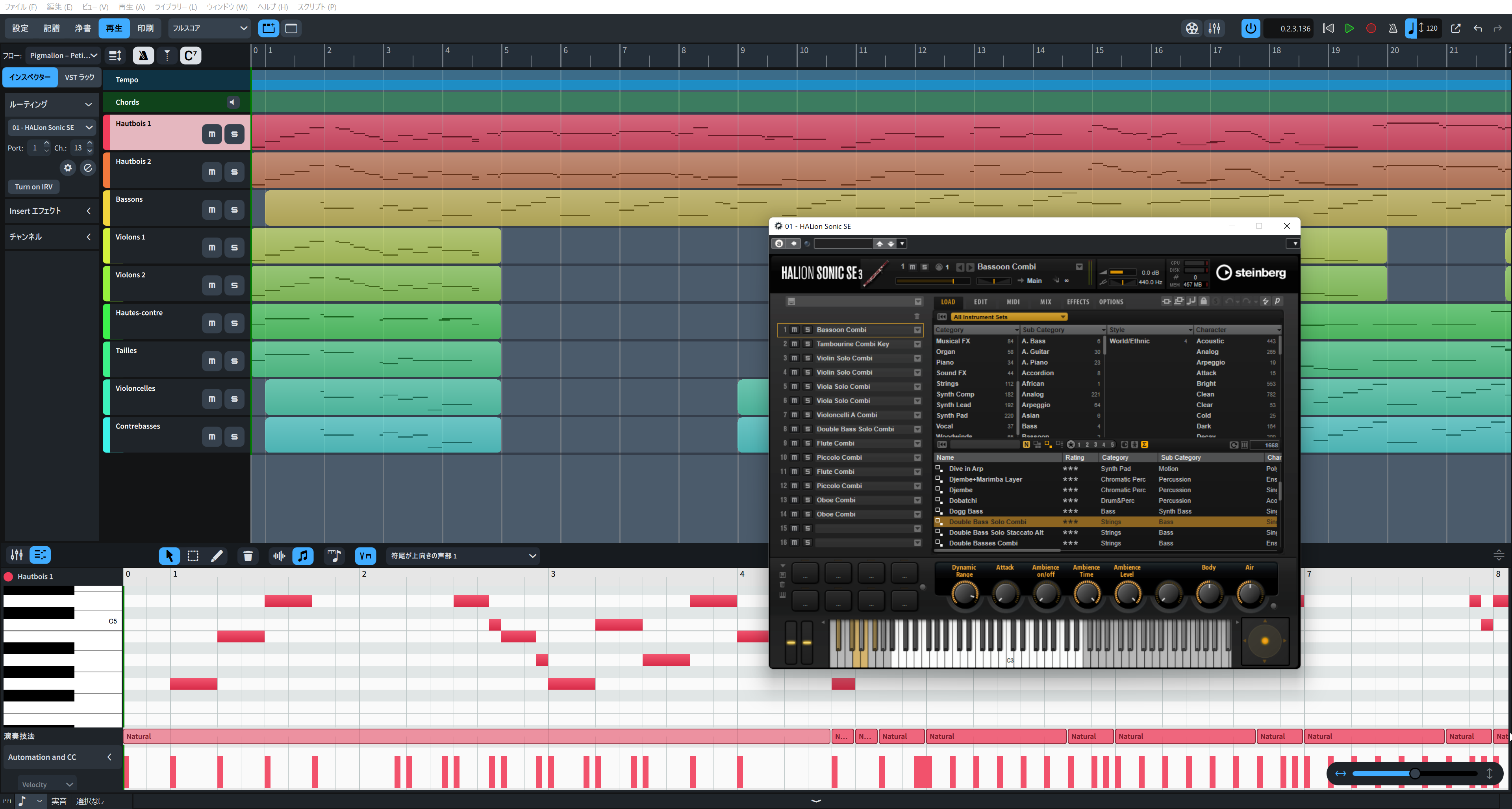Open the video window icon
Image resolution: width=1512 pixels, height=809 pixels.
pos(1191,28)
